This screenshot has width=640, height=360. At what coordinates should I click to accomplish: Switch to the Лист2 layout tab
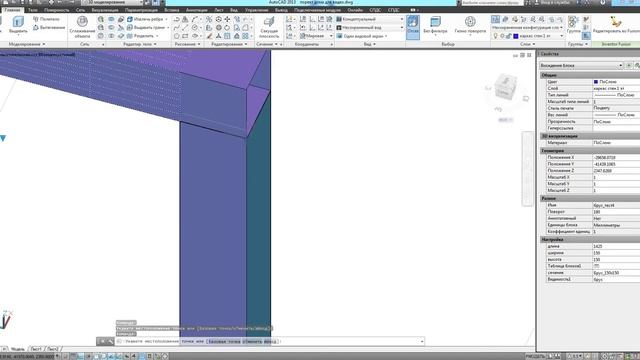click(53, 349)
